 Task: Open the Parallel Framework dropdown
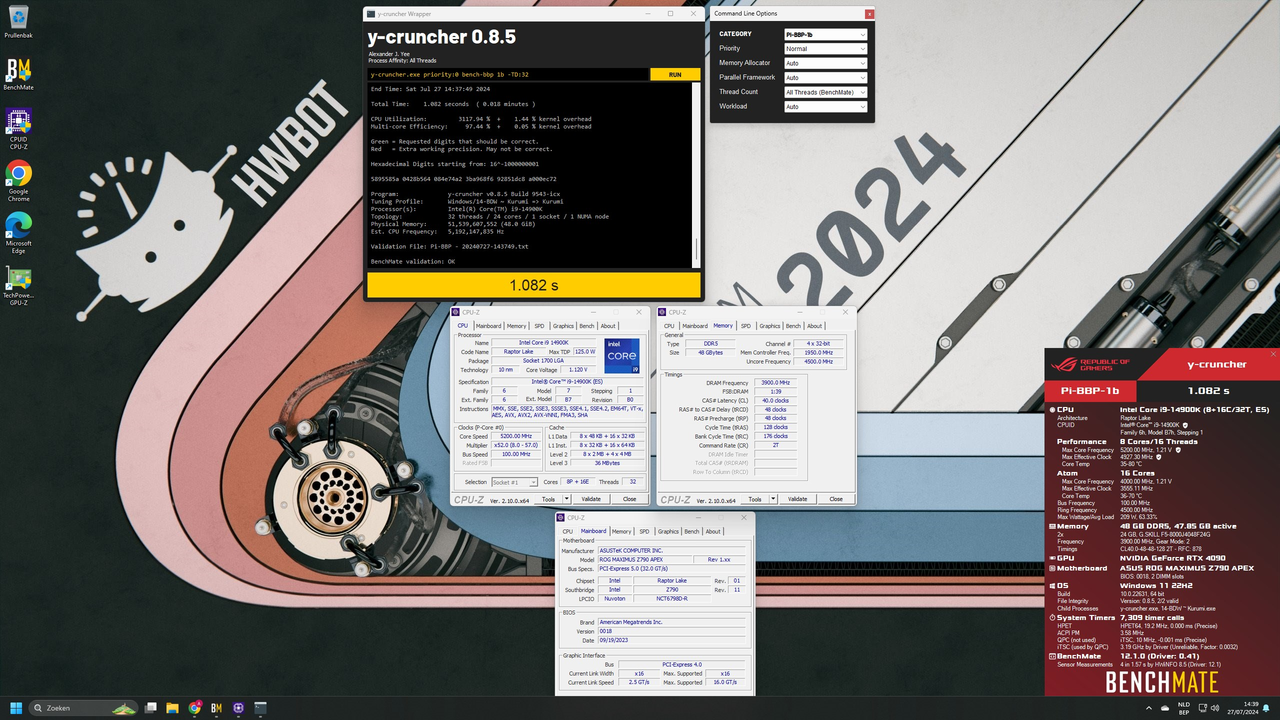click(x=826, y=77)
